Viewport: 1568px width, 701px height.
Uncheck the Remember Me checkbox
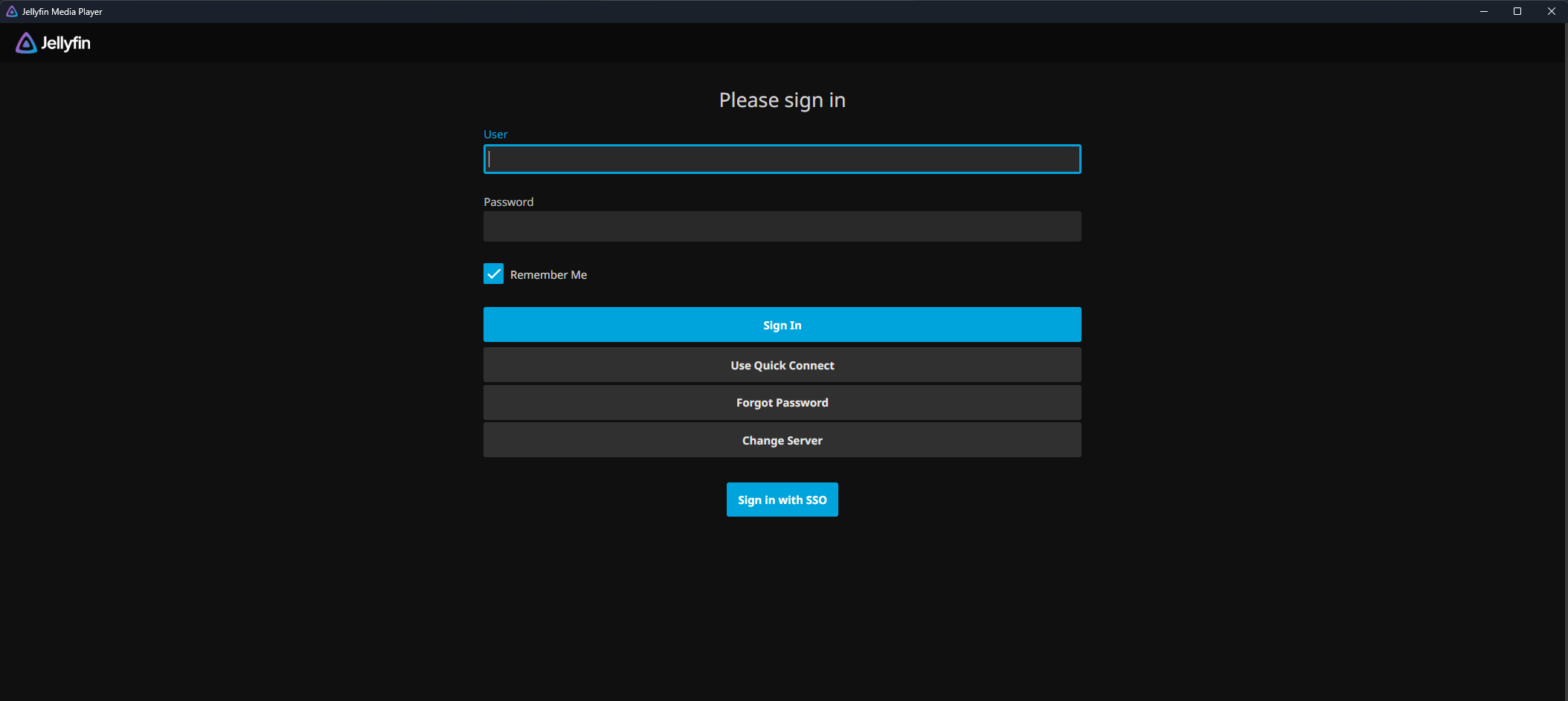(493, 274)
